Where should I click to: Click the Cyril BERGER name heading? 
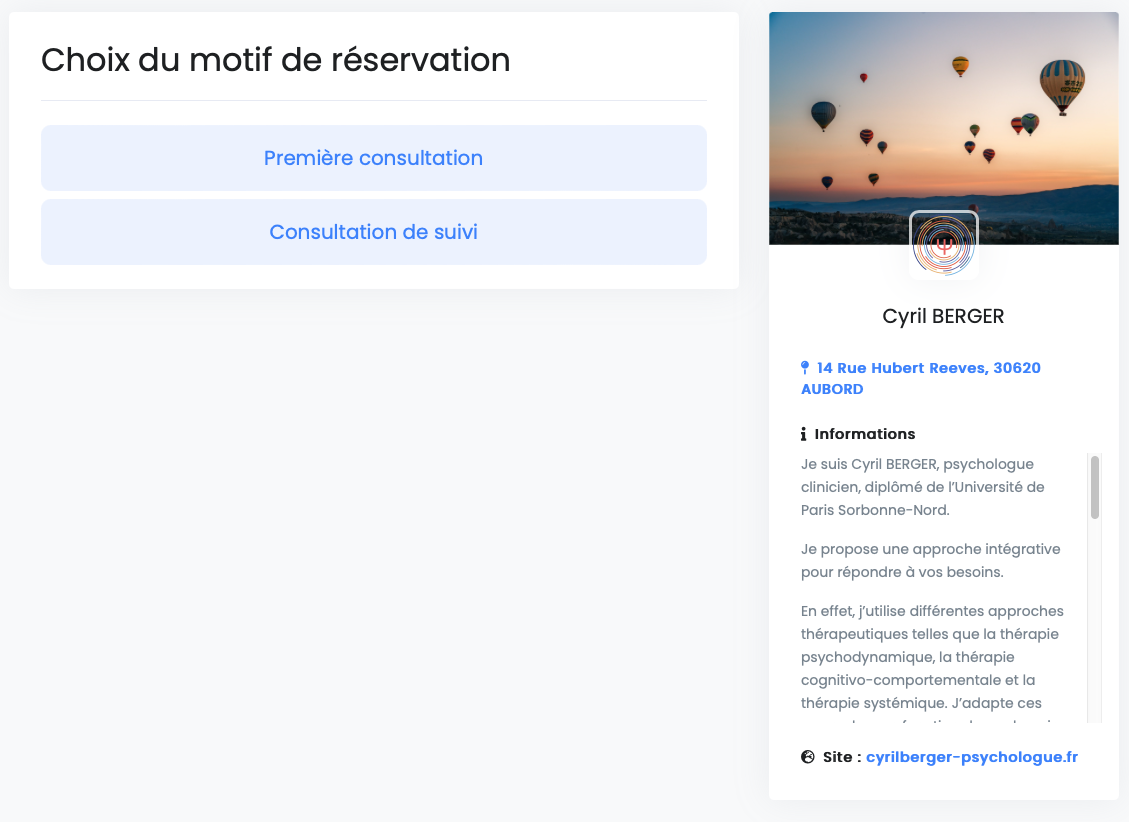click(x=943, y=316)
